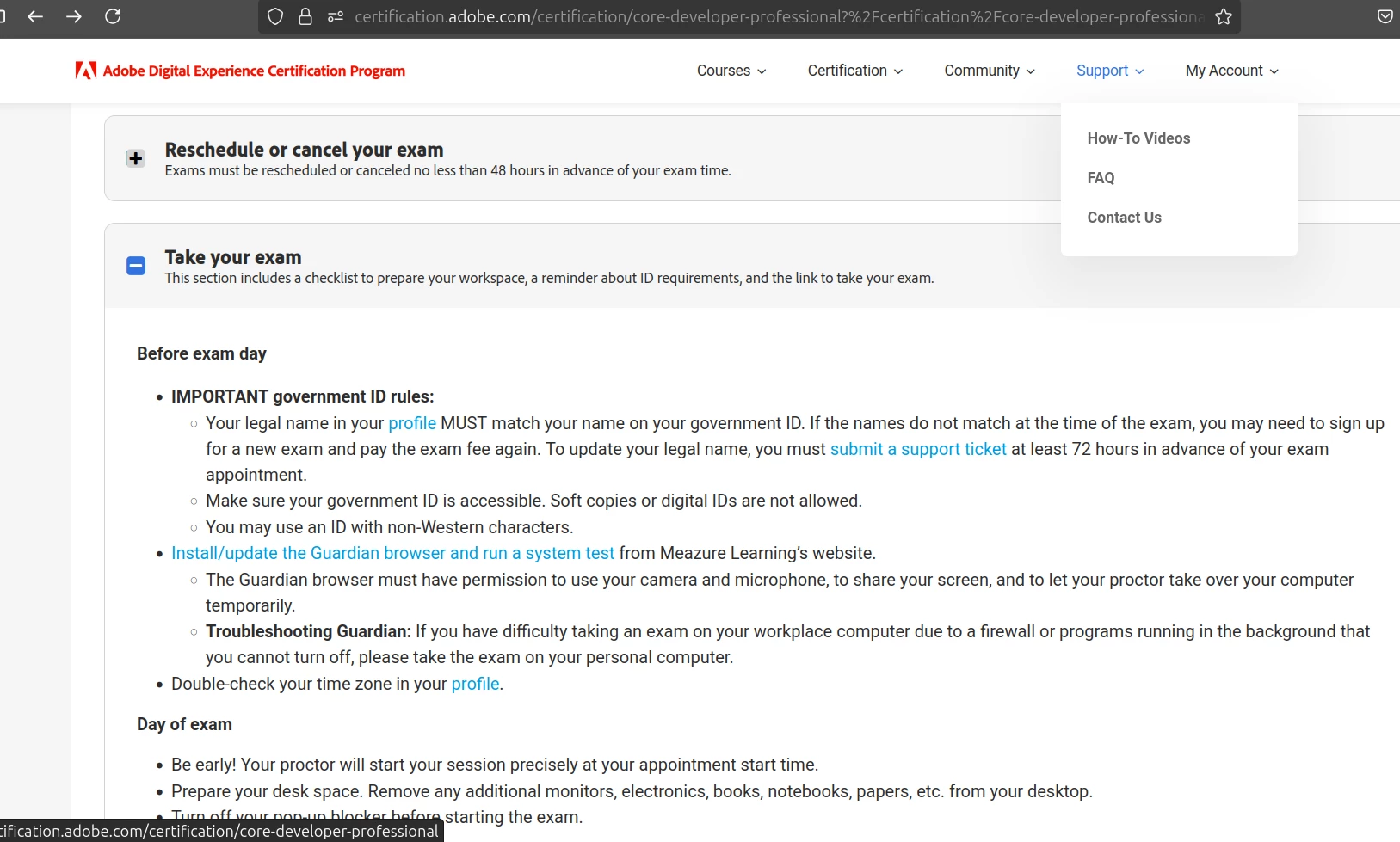1400x842 pixels.
Task: Expand the Courses menu
Action: click(x=731, y=71)
